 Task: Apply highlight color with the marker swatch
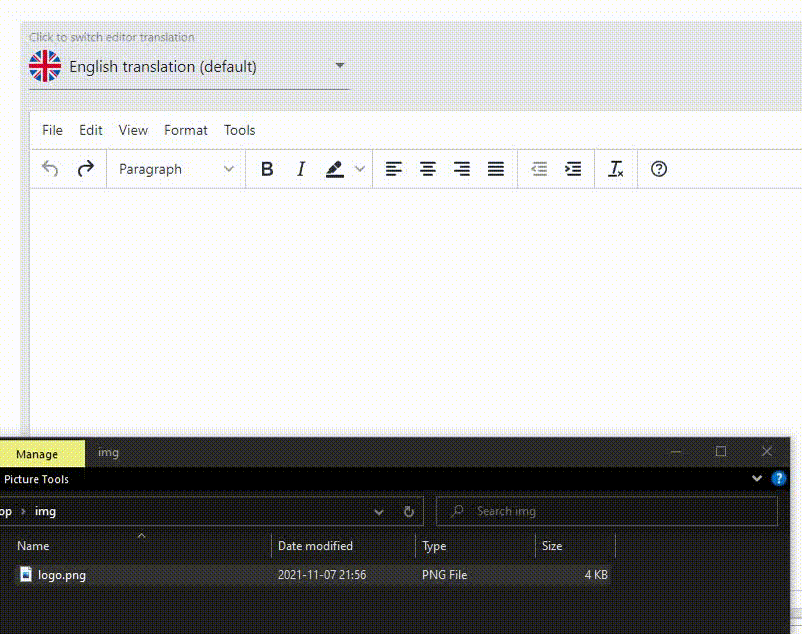336,168
